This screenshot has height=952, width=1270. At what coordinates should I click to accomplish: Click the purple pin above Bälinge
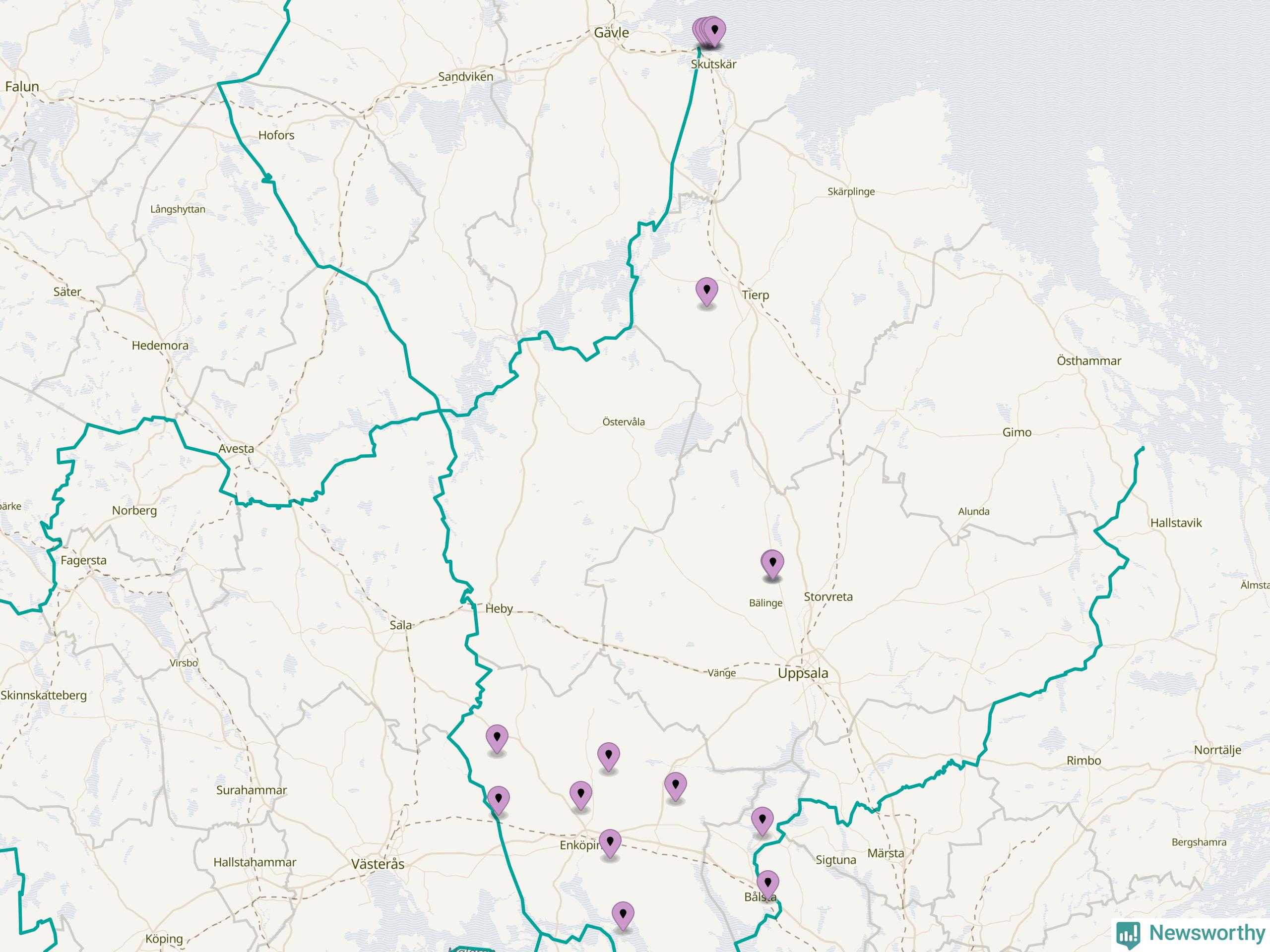773,565
